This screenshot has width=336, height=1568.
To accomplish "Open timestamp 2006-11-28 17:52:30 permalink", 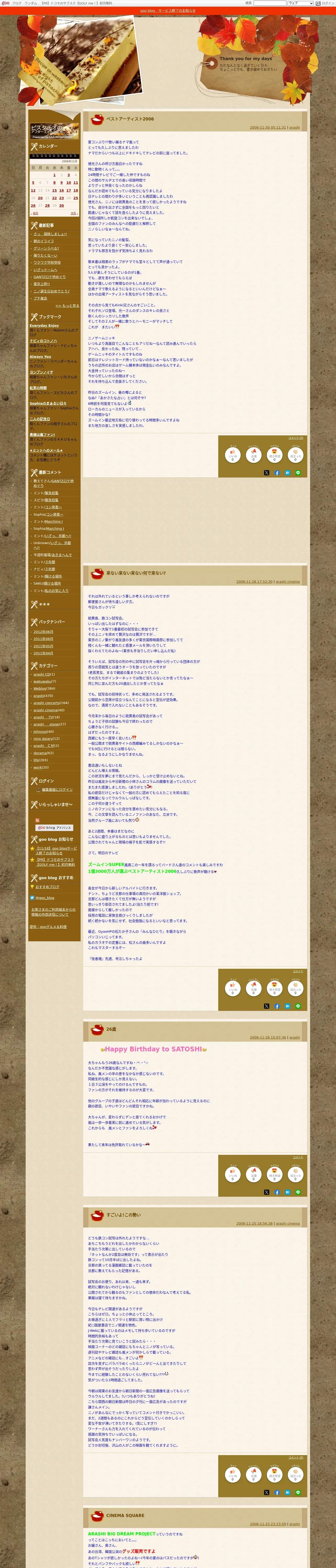I will point(254,581).
